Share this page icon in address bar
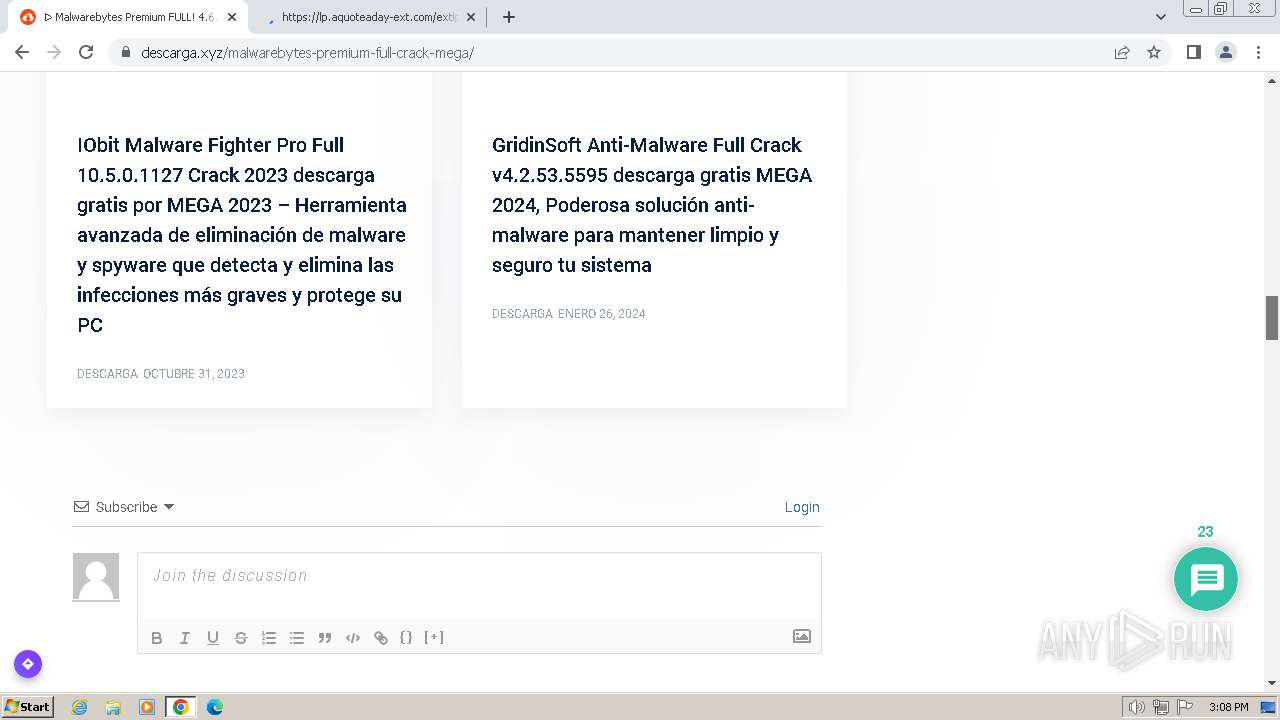Image resolution: width=1280 pixels, height=720 pixels. (x=1122, y=52)
